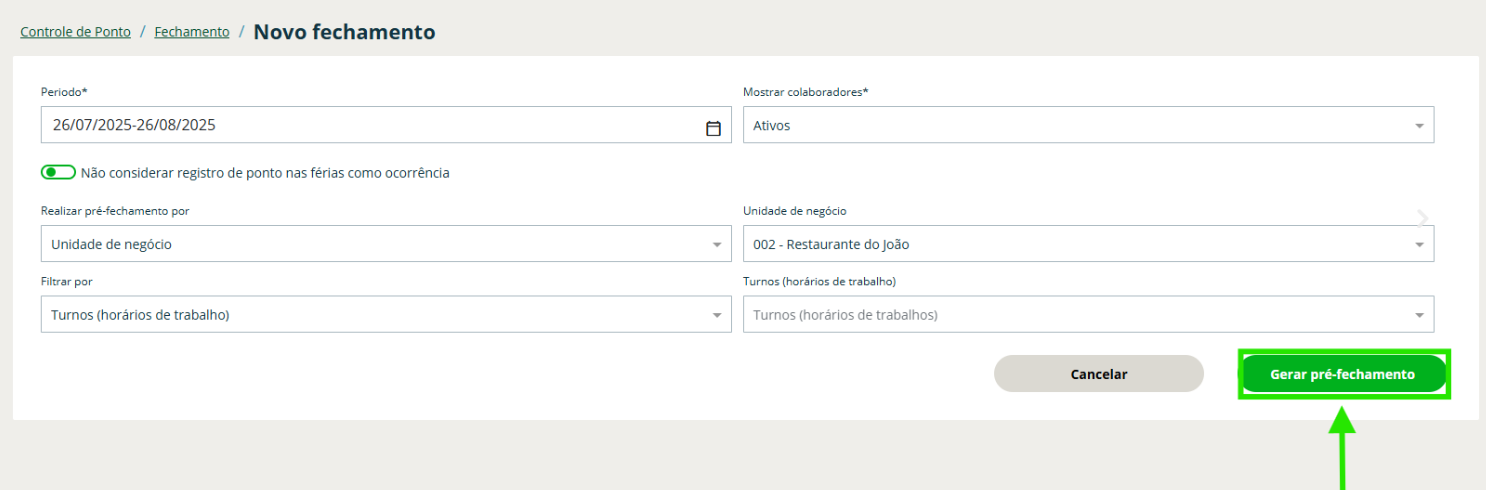Screen dimensions: 1486x490
Task: Toggle the green vacation time-record switch
Action: click(58, 173)
